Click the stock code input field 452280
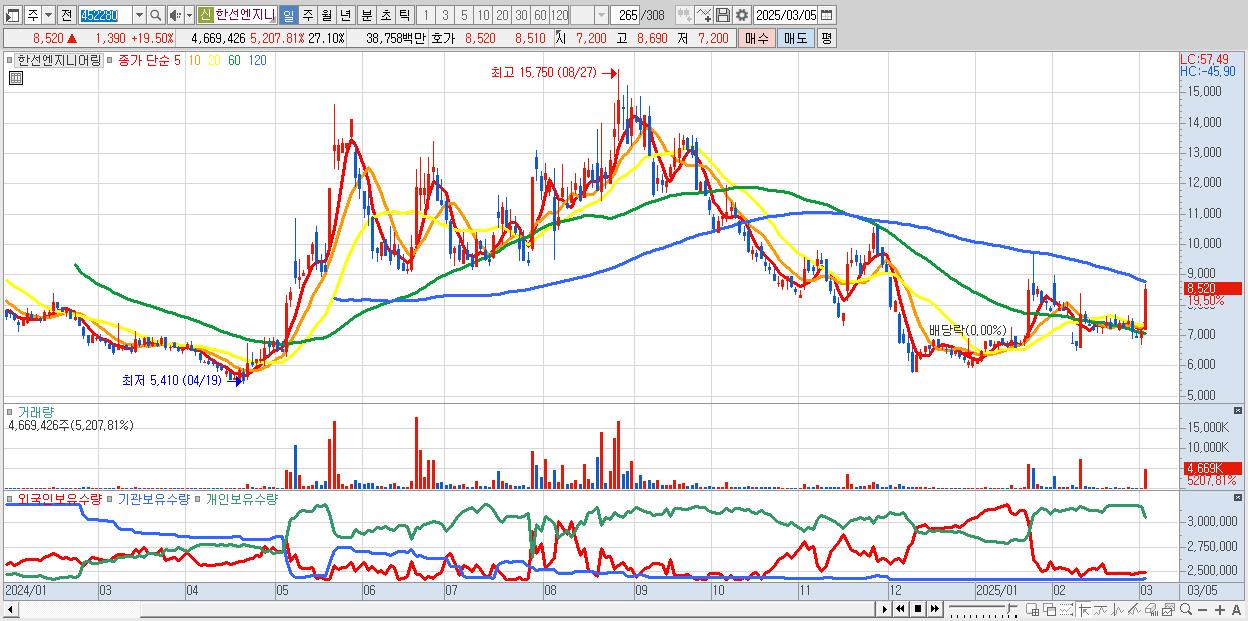Screen dimensions: 1248x621 [105, 15]
